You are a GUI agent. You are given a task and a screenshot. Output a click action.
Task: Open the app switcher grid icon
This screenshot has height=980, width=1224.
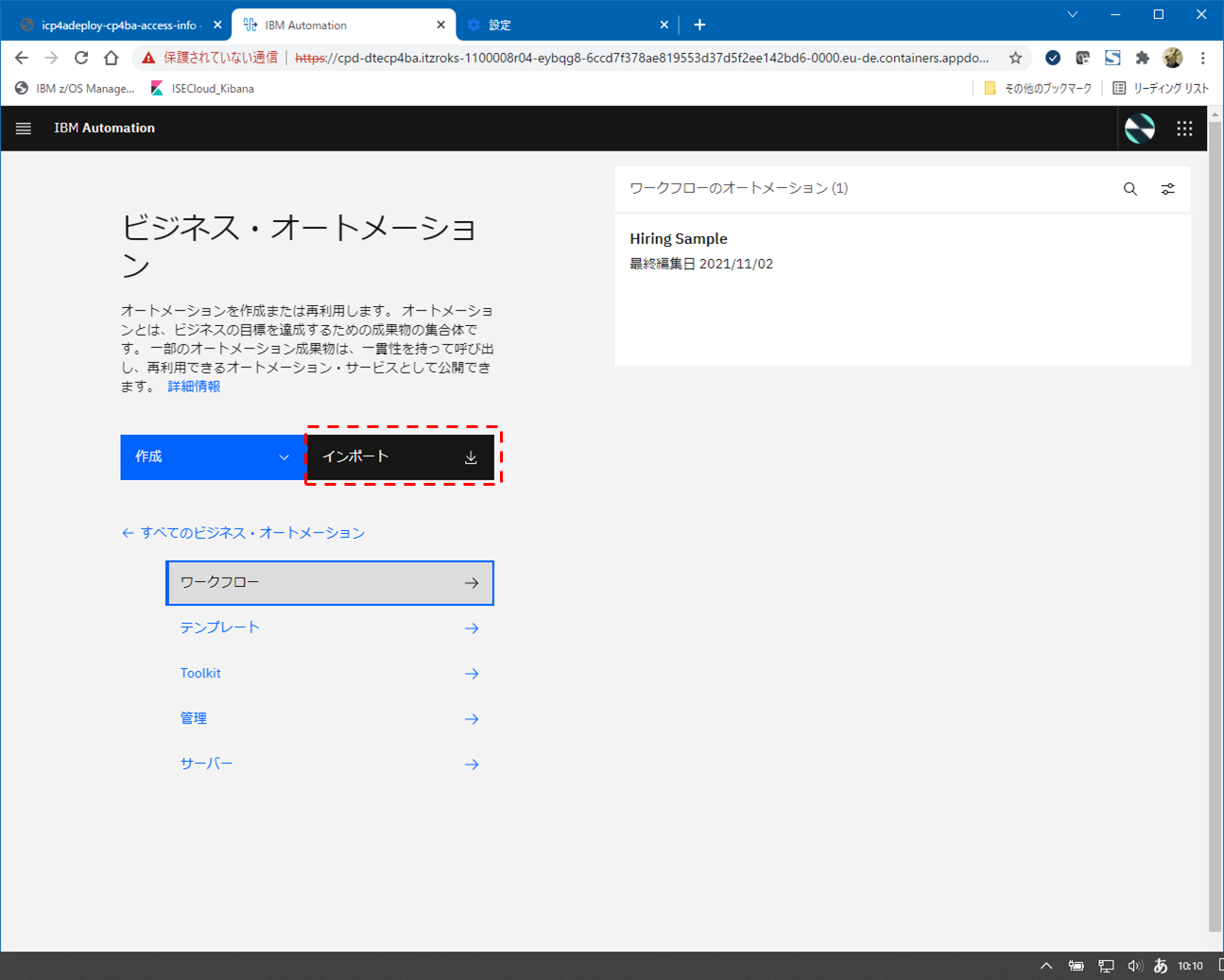[1184, 129]
